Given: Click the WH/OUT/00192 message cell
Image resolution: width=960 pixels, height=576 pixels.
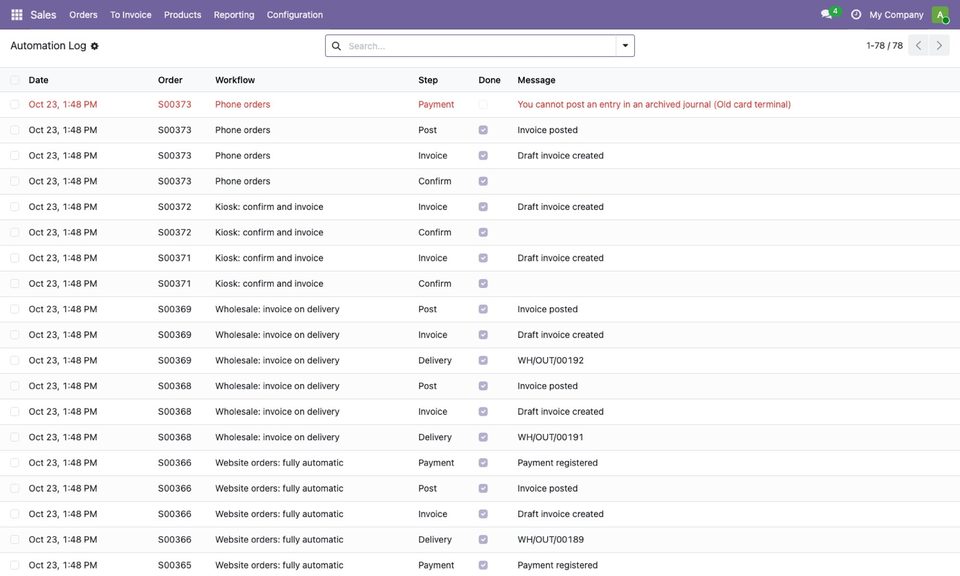Looking at the screenshot, I should [x=550, y=361].
